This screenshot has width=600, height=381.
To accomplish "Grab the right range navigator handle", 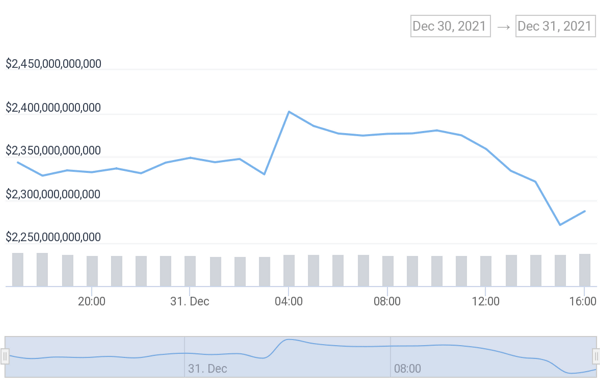I will pos(596,357).
